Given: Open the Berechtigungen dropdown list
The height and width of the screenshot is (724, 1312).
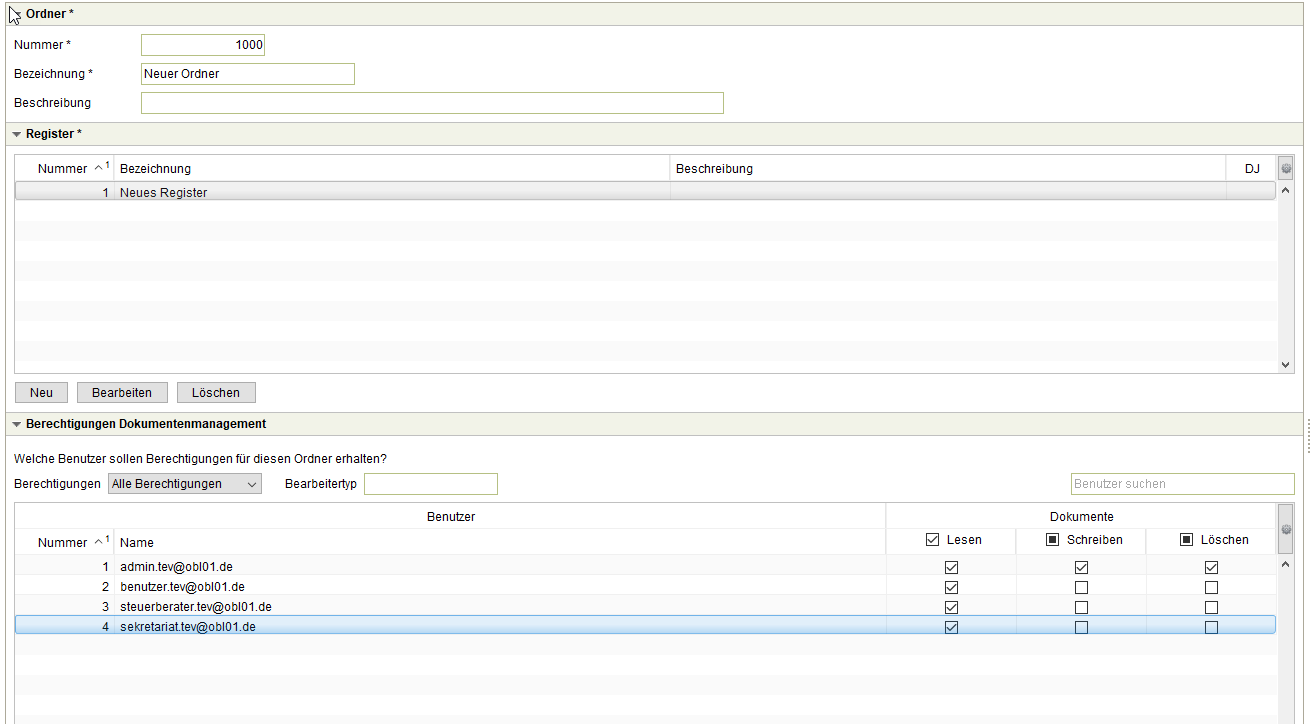Looking at the screenshot, I should click(x=185, y=484).
